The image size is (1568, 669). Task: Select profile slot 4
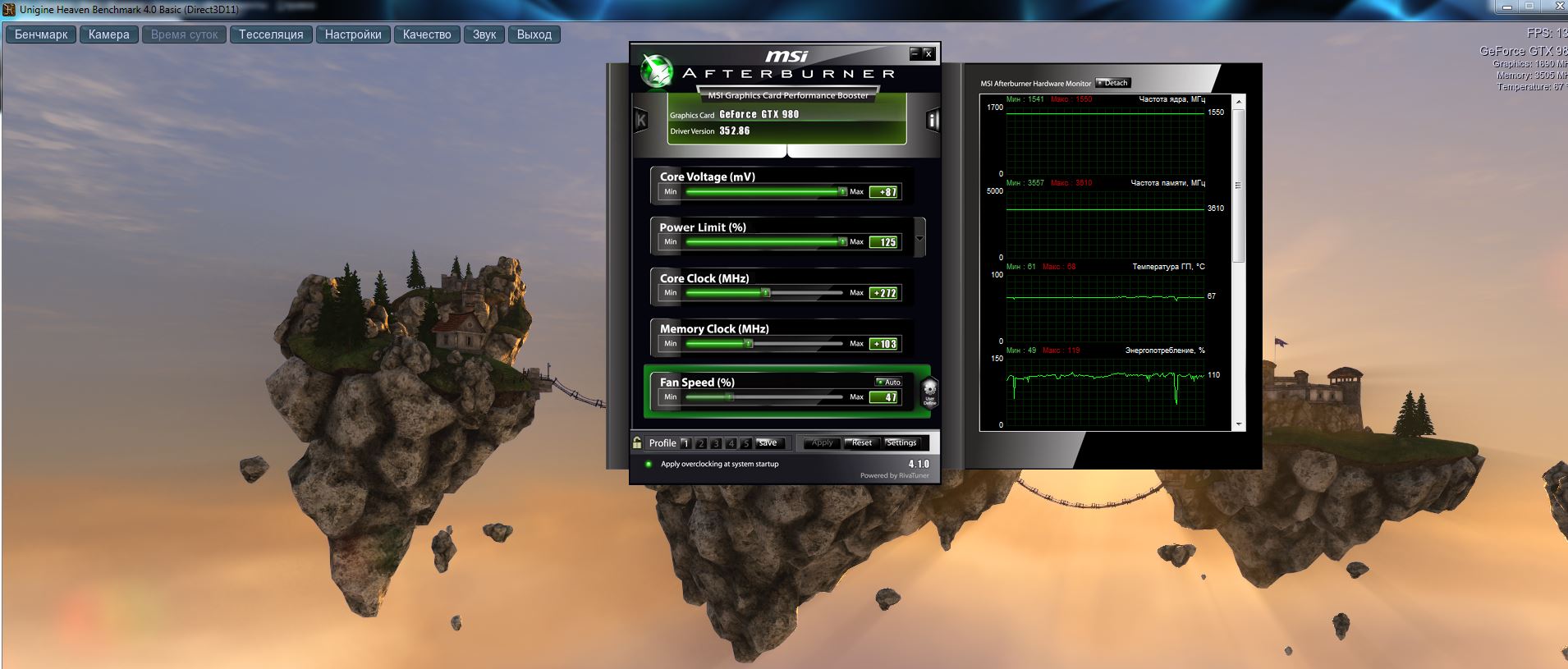[x=731, y=443]
